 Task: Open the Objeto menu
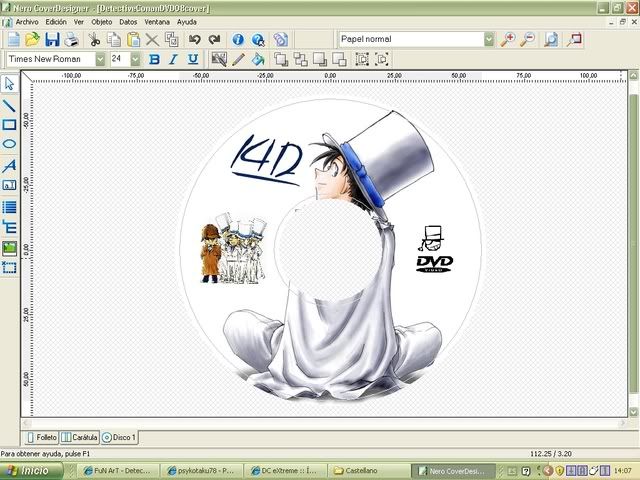click(102, 21)
